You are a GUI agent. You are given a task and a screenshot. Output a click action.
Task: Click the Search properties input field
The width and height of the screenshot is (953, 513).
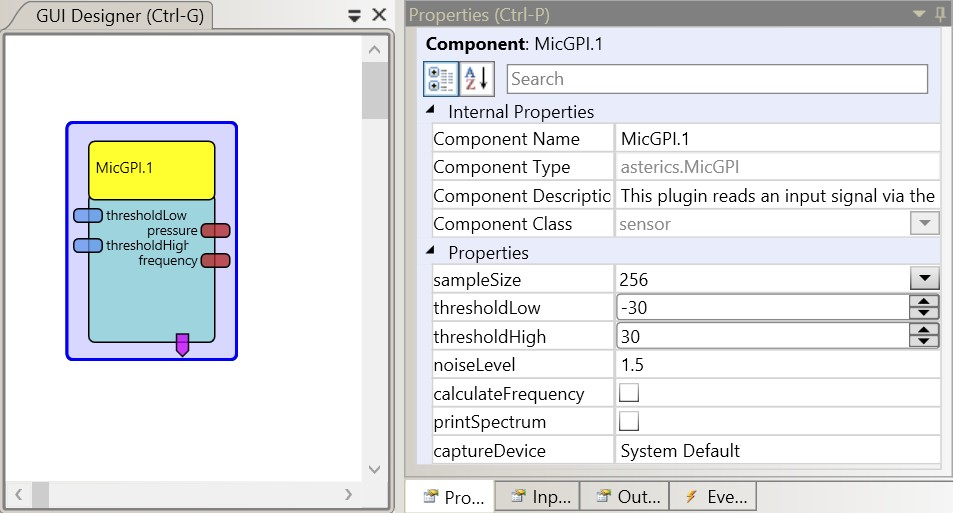716,79
